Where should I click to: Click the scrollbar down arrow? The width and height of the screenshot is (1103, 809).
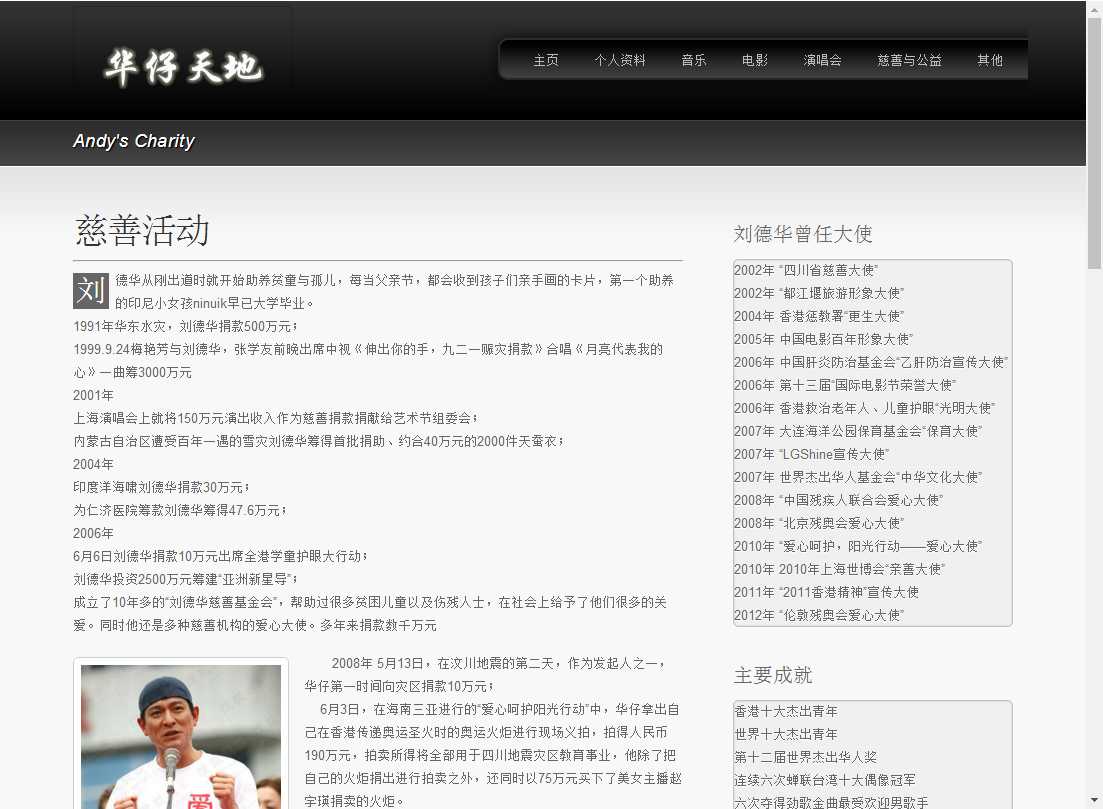click(1094, 801)
